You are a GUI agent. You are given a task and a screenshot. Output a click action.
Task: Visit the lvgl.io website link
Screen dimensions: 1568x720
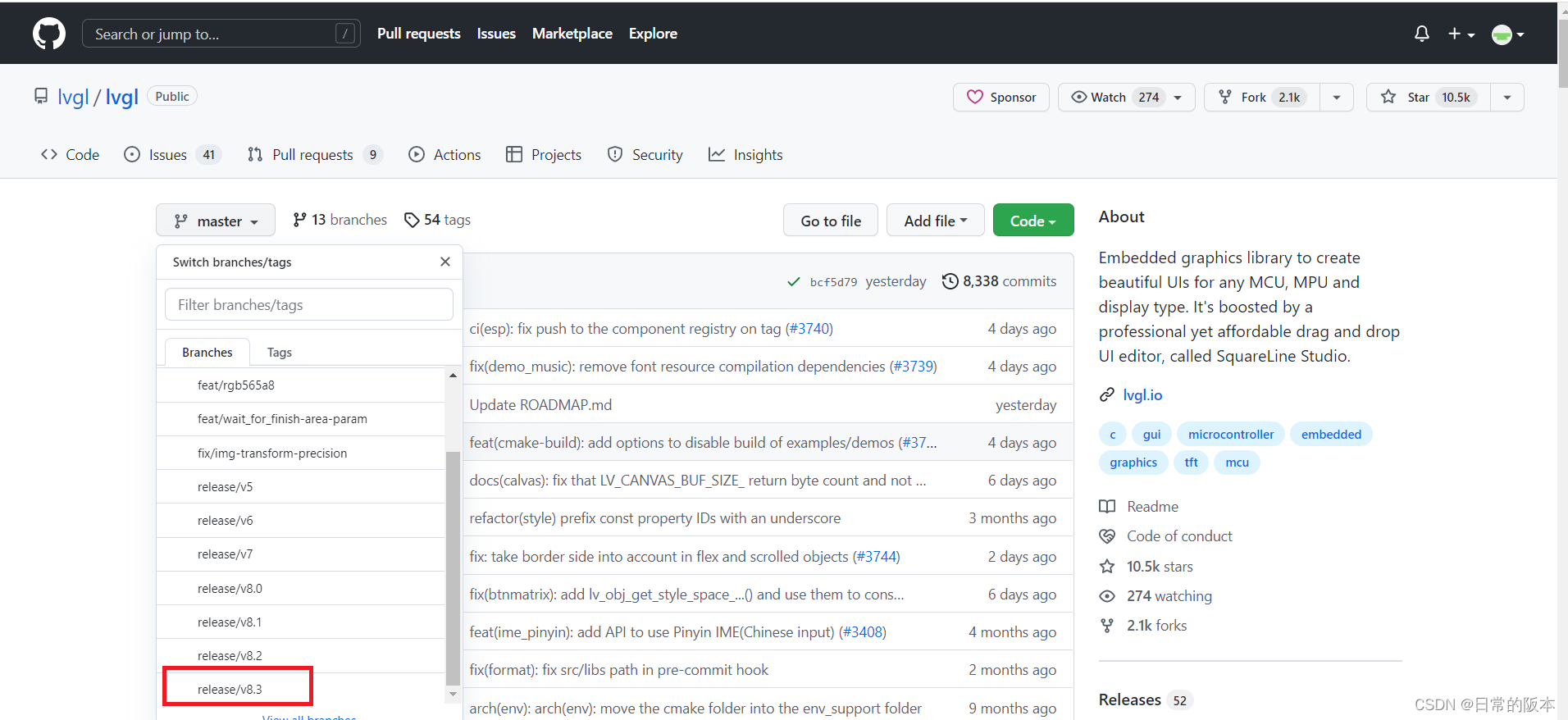(x=1142, y=394)
